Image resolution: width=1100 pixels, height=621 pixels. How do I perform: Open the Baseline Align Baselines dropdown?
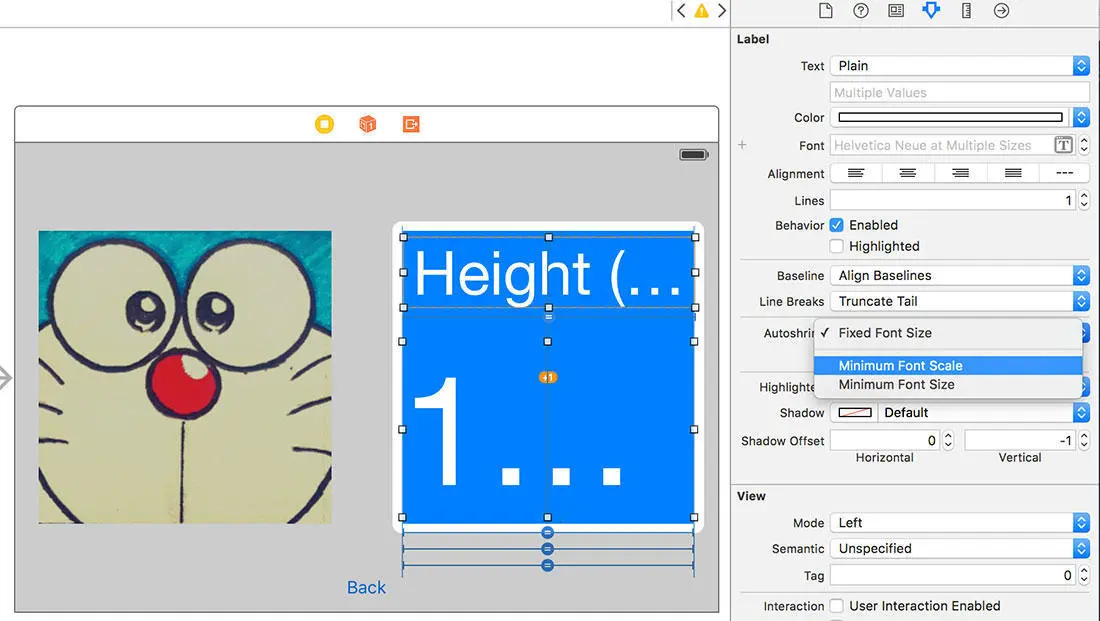tap(960, 276)
